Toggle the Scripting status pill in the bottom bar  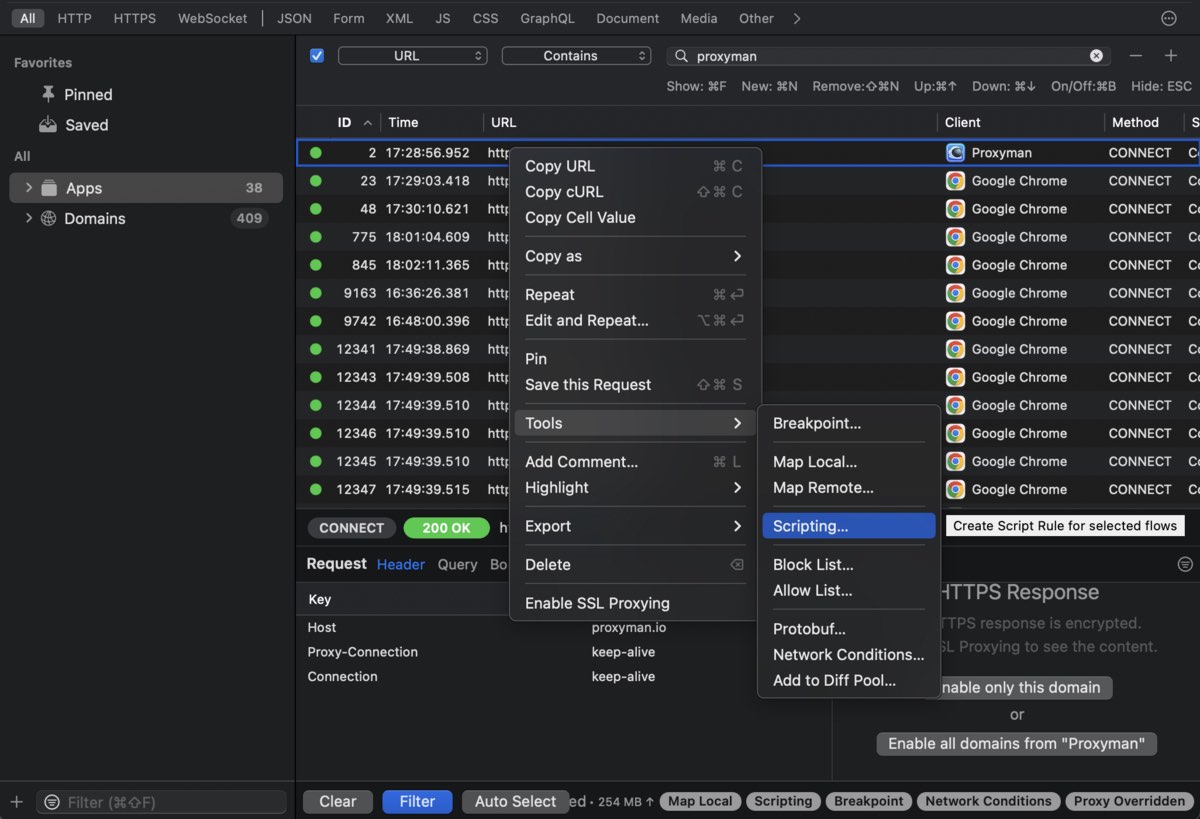783,801
